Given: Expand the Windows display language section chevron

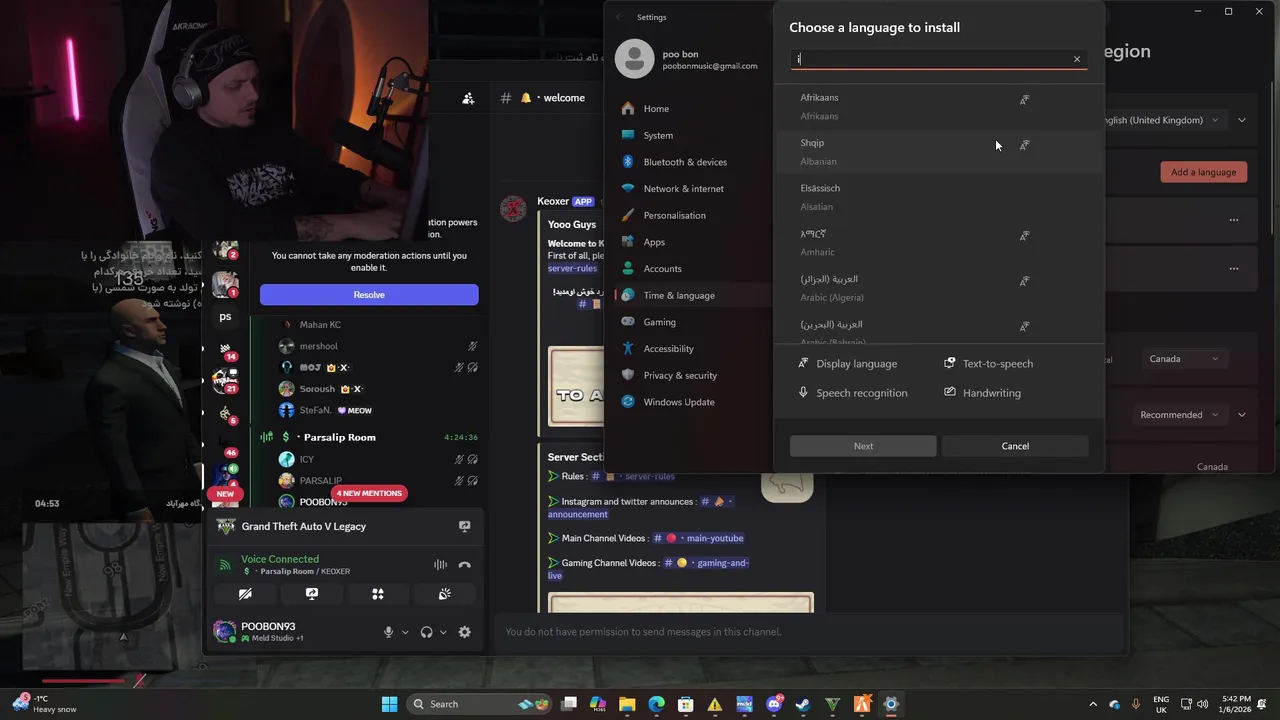Looking at the screenshot, I should 1242,120.
